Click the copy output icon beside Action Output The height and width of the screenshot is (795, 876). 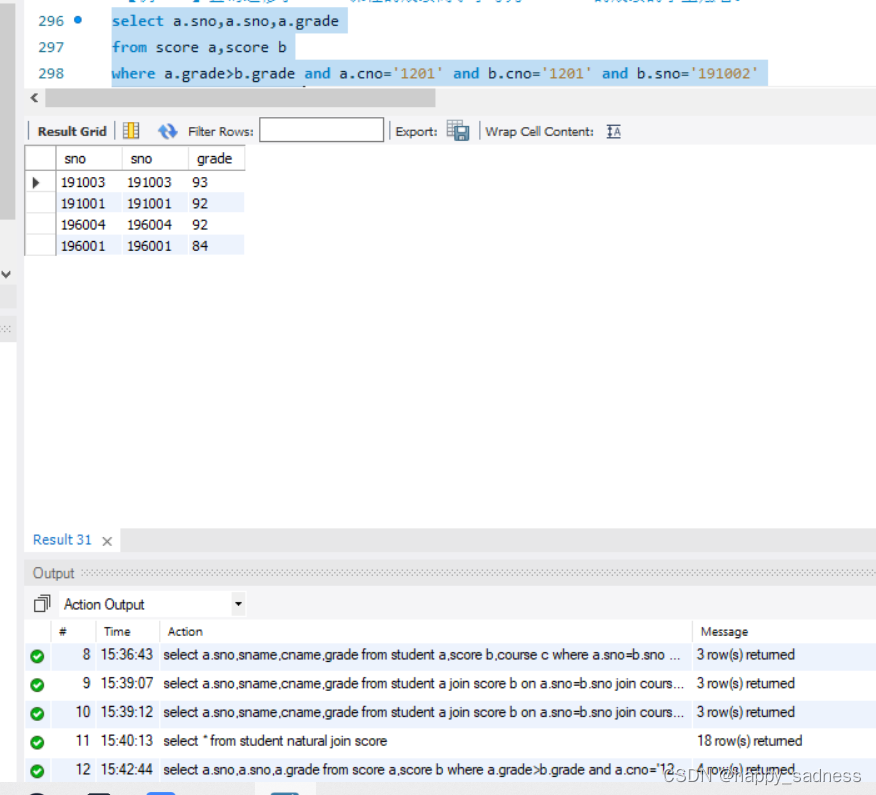pyautogui.click(x=42, y=604)
